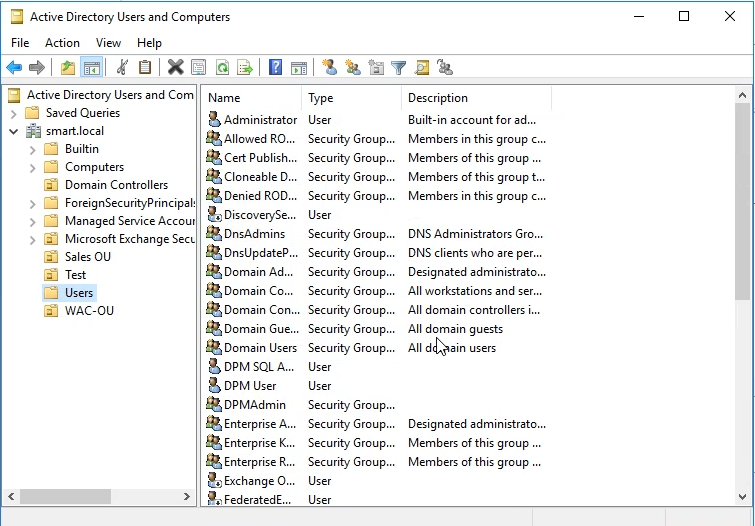Select the Enterprise A... group entry
Screen dimensions: 755x526
(x=260, y=424)
